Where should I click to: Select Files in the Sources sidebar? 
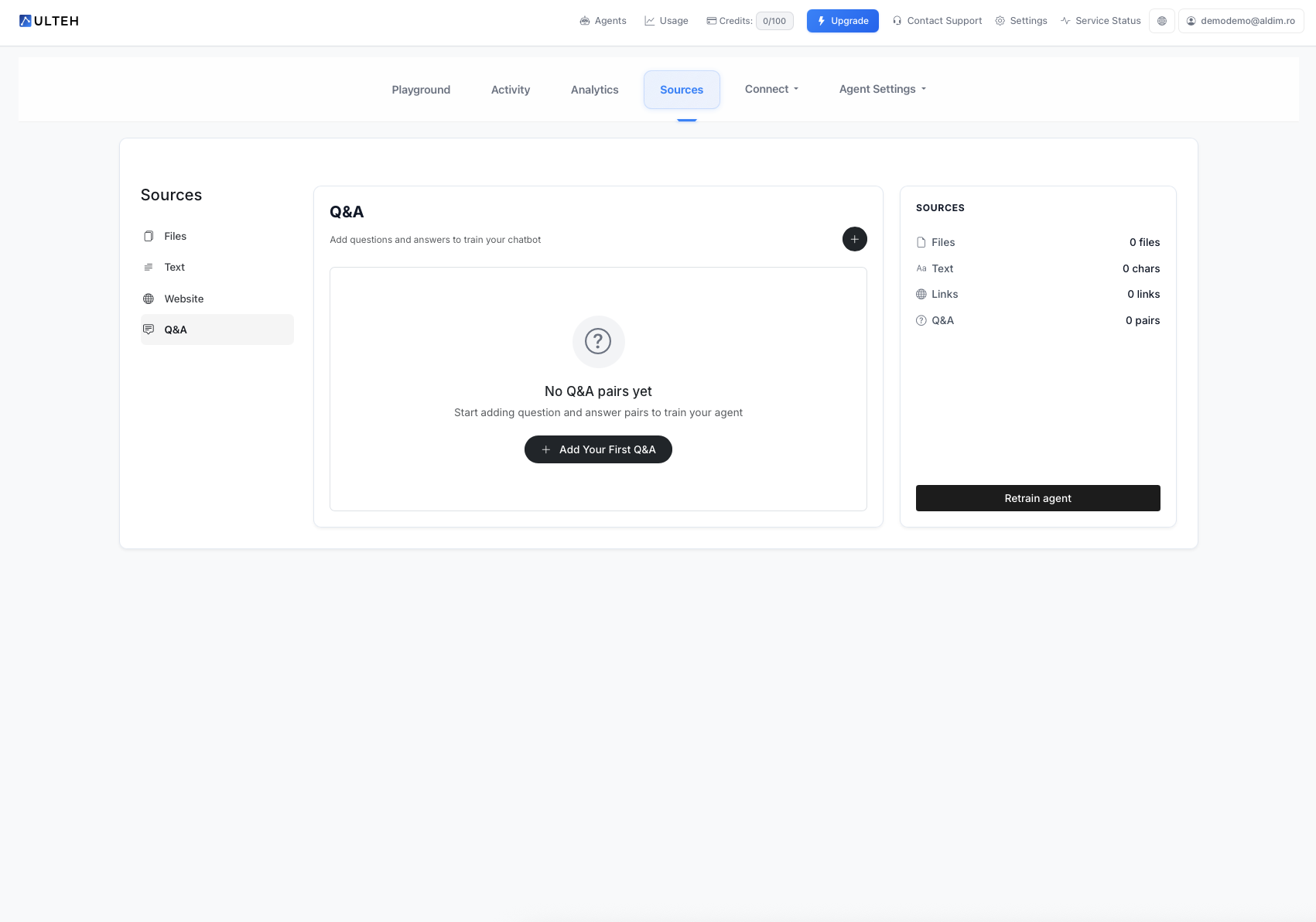(x=175, y=236)
